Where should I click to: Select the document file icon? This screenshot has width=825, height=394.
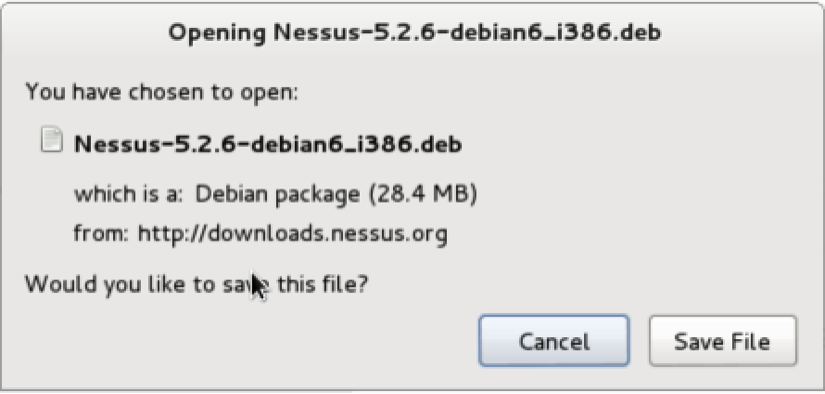(52, 140)
